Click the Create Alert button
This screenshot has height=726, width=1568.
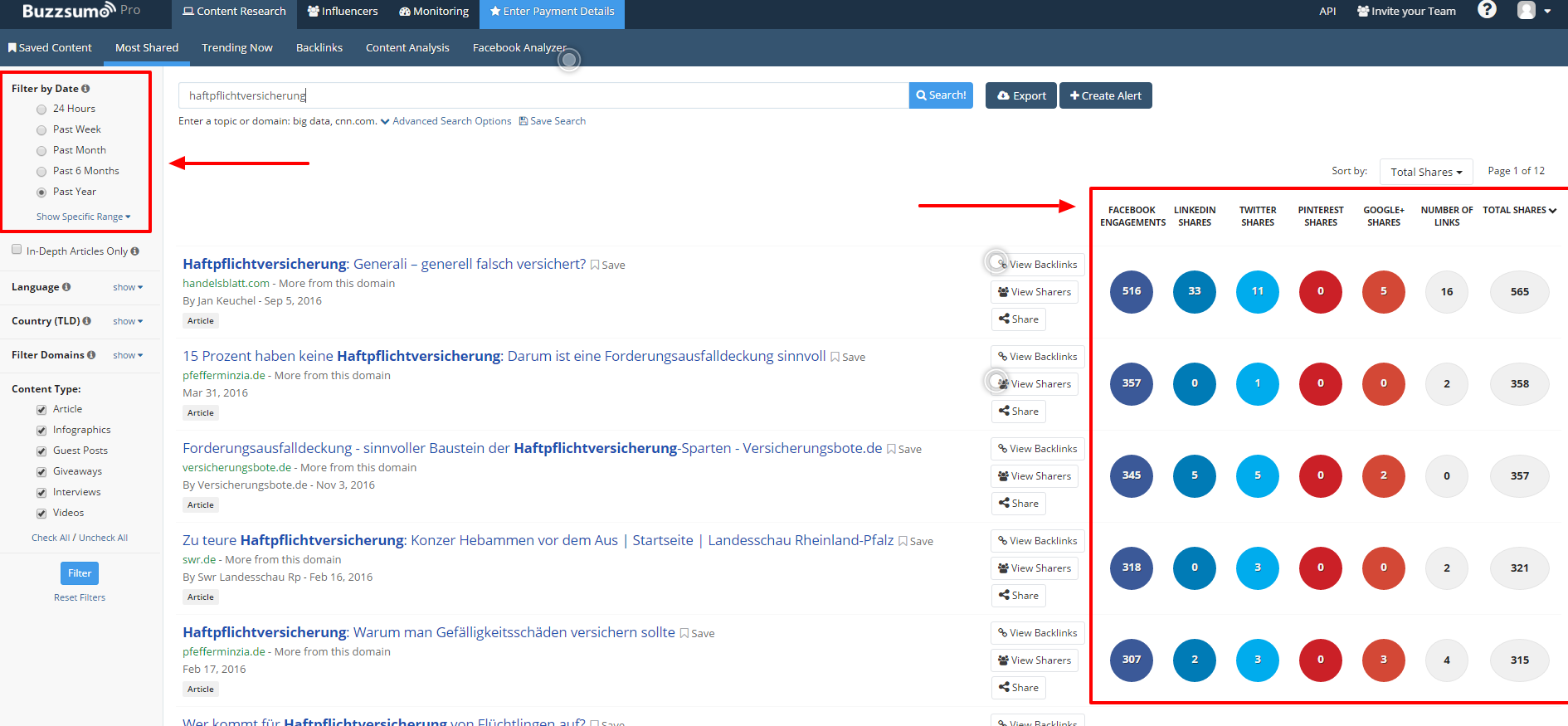pyautogui.click(x=1105, y=95)
